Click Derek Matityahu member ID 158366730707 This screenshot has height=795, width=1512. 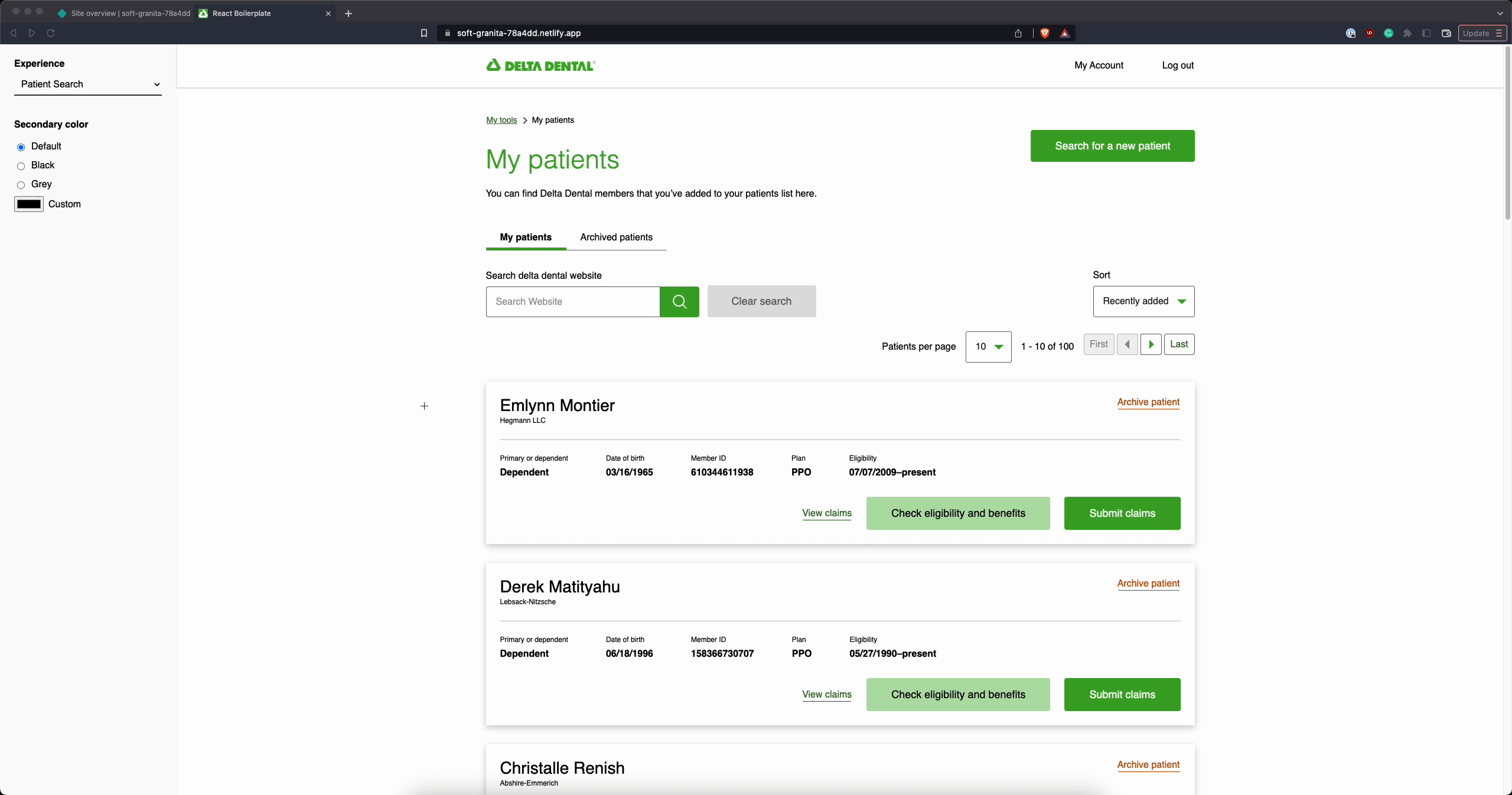click(x=722, y=654)
